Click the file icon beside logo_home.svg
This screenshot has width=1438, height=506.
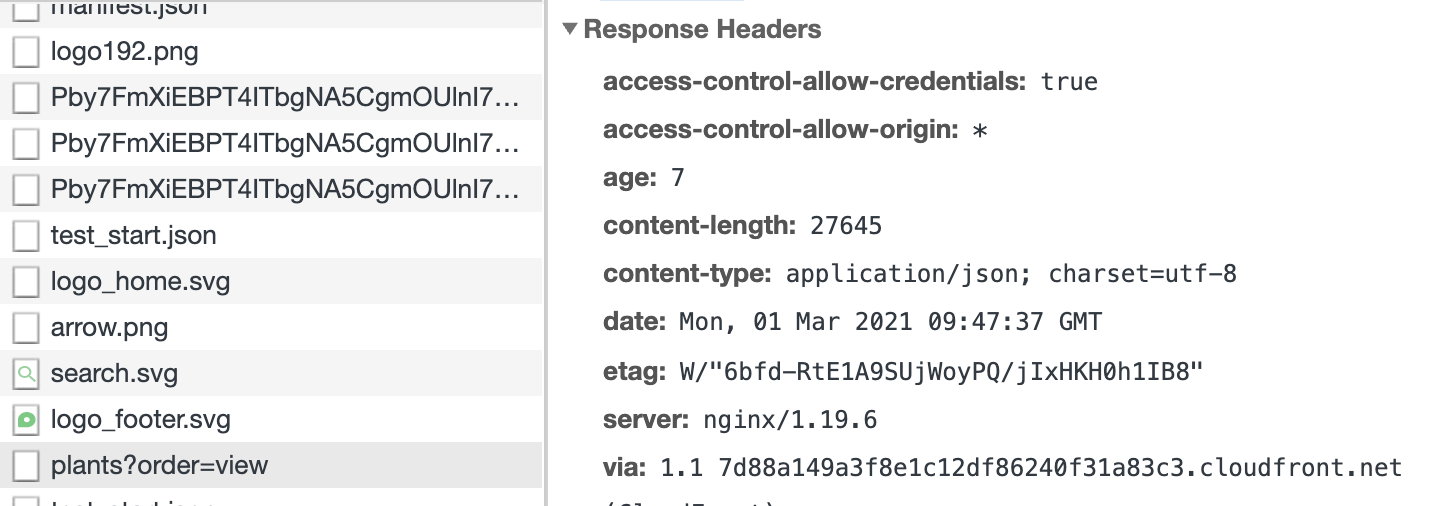(25, 283)
